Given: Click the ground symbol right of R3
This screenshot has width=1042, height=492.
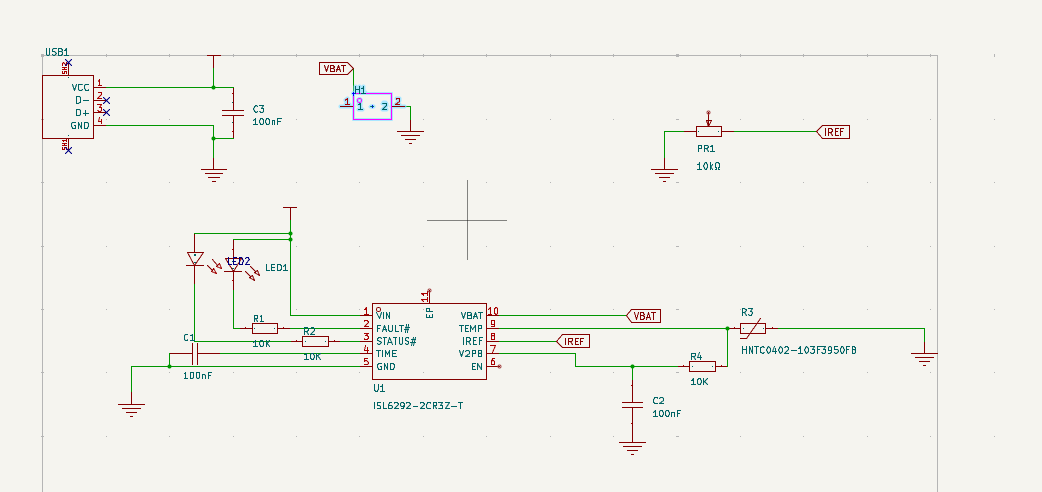Looking at the screenshot, I should click(924, 356).
